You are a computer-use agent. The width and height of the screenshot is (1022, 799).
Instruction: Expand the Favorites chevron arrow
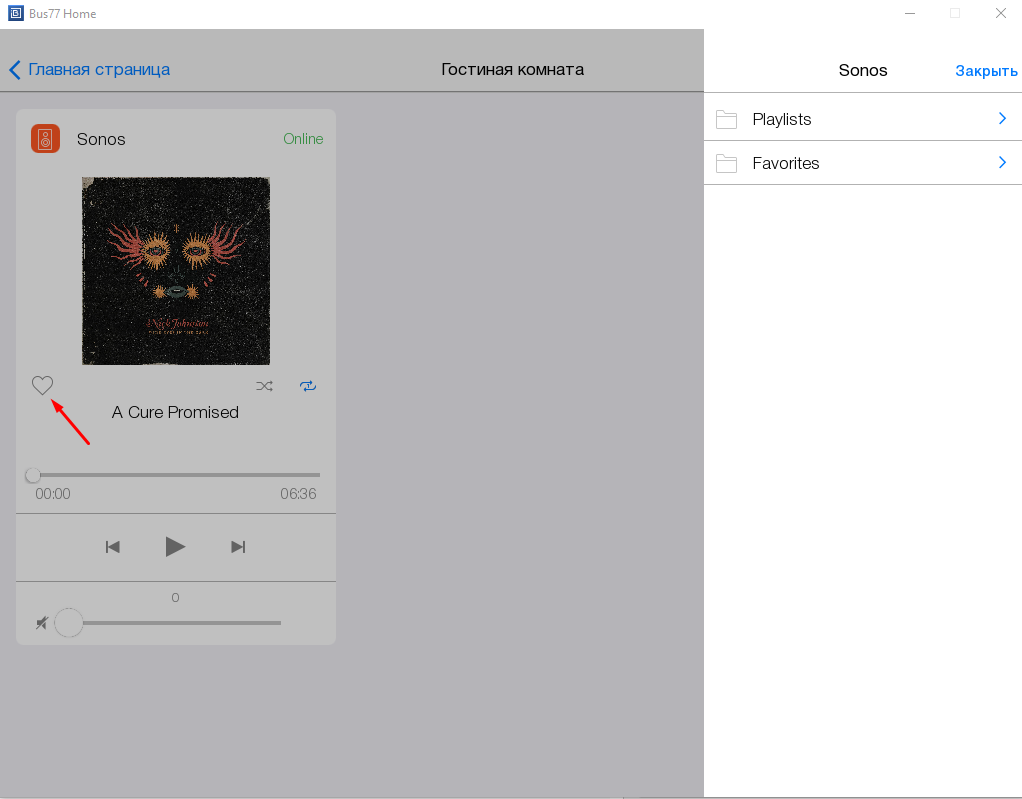(x=1002, y=163)
